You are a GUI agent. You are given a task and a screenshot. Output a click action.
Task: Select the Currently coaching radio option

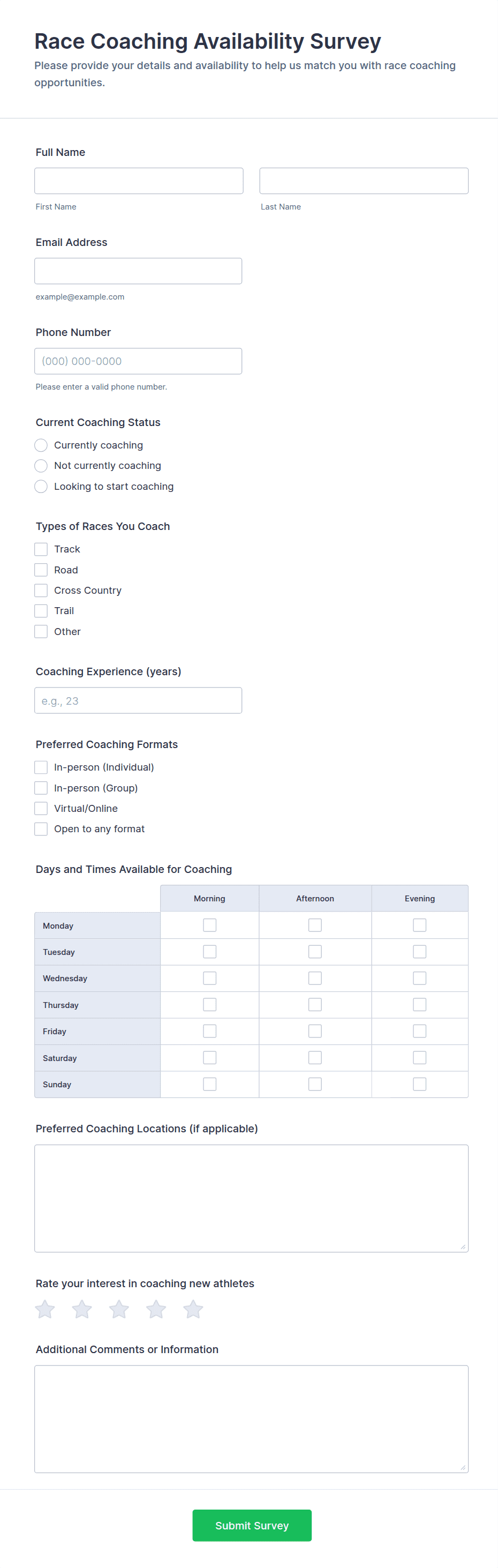coord(41,445)
